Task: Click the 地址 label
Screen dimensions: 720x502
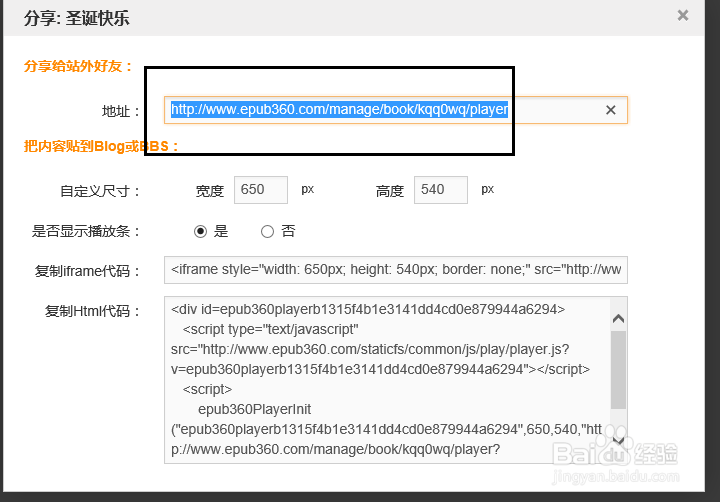Action: [x=121, y=111]
